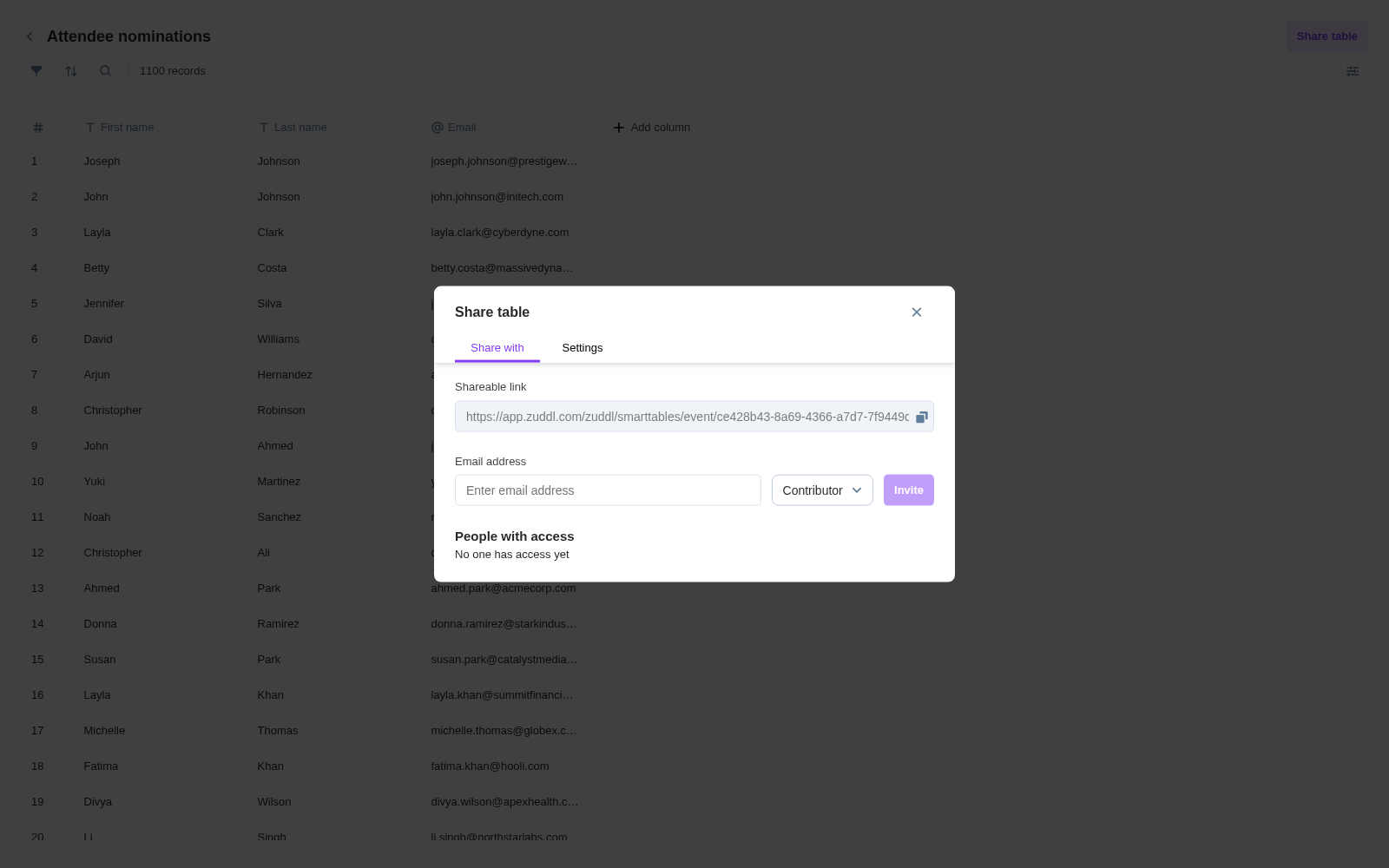
Task: Click the Attendee nominations title
Action: pyautogui.click(x=128, y=36)
